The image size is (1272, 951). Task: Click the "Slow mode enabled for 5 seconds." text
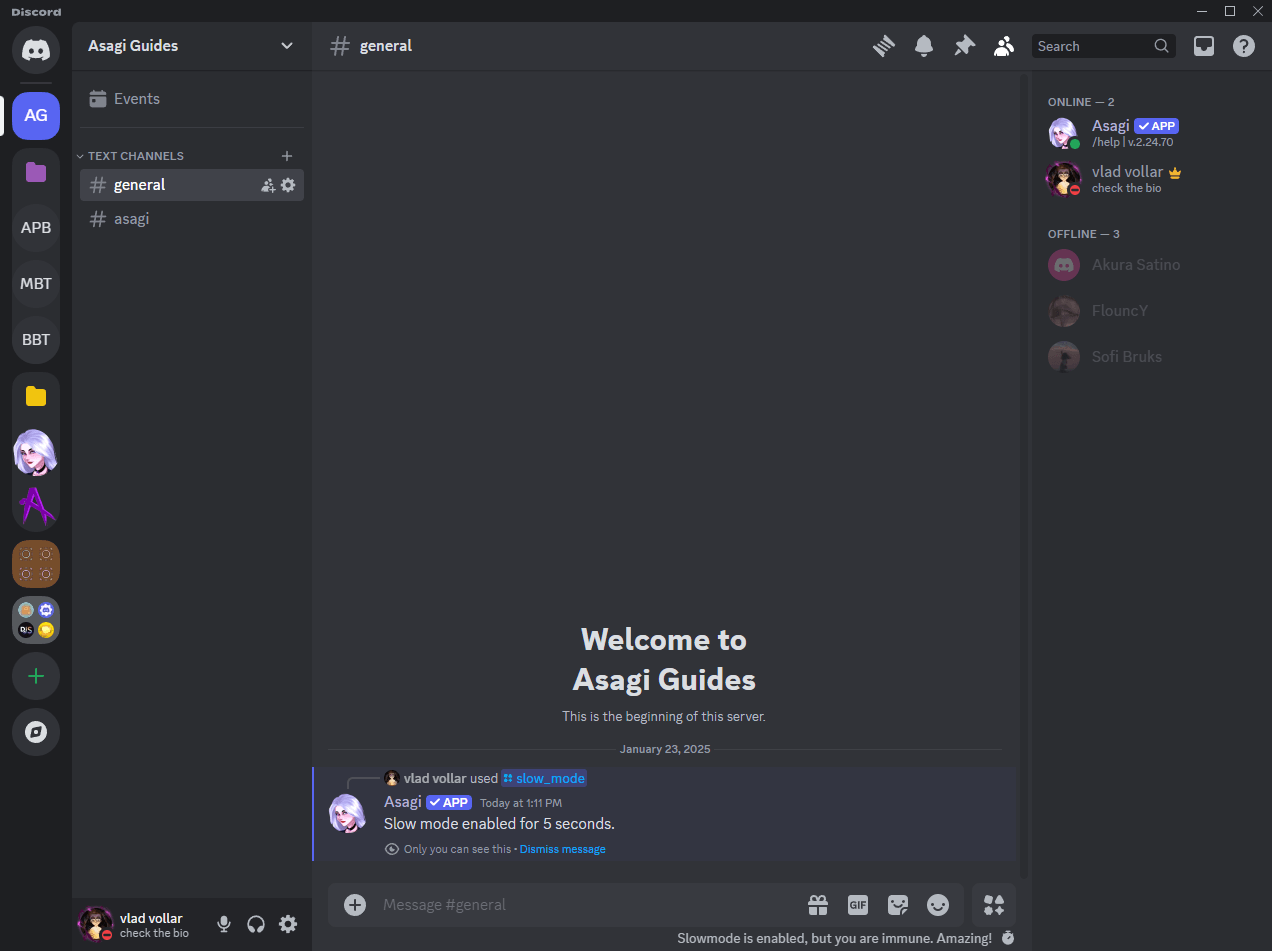(499, 824)
